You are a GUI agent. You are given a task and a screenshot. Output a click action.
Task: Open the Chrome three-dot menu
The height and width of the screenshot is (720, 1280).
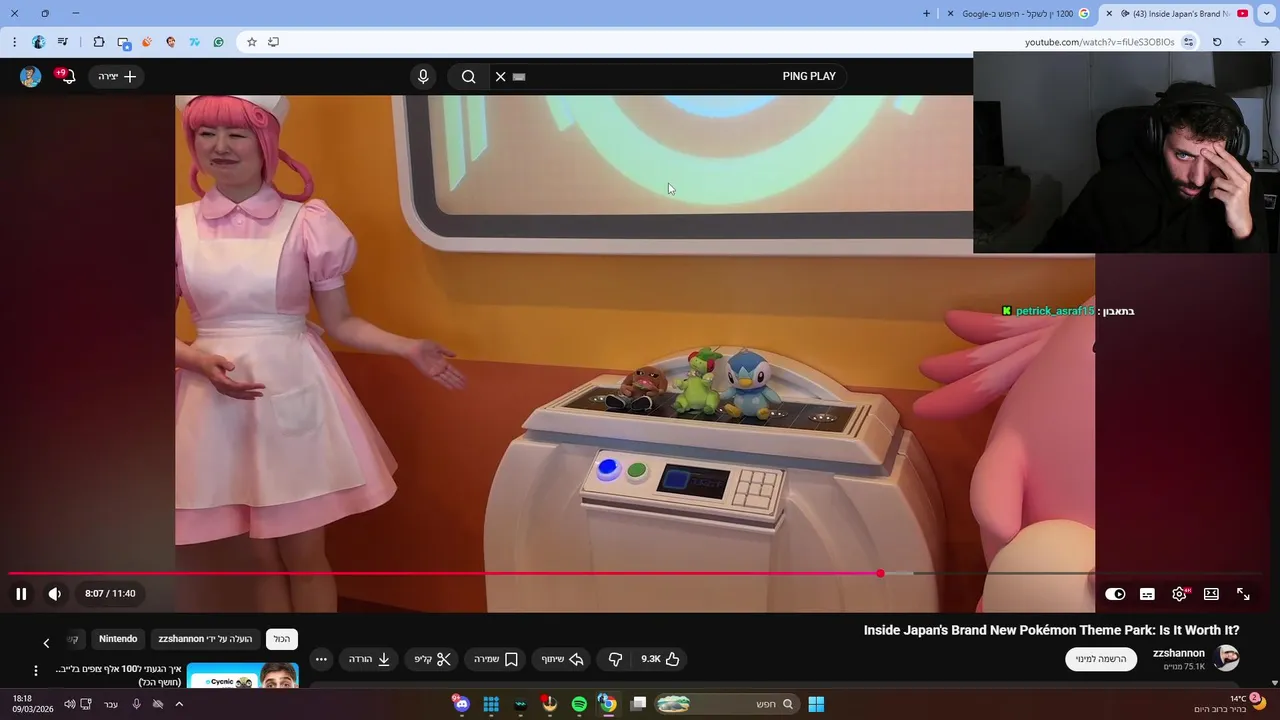tap(14, 42)
